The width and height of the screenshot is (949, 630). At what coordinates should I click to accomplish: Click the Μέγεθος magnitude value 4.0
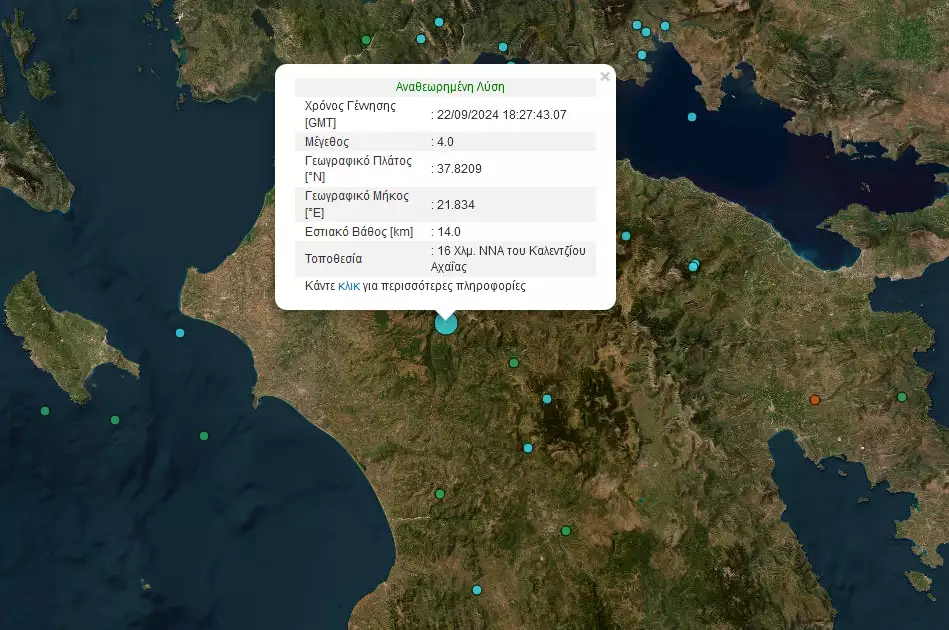pyautogui.click(x=441, y=141)
